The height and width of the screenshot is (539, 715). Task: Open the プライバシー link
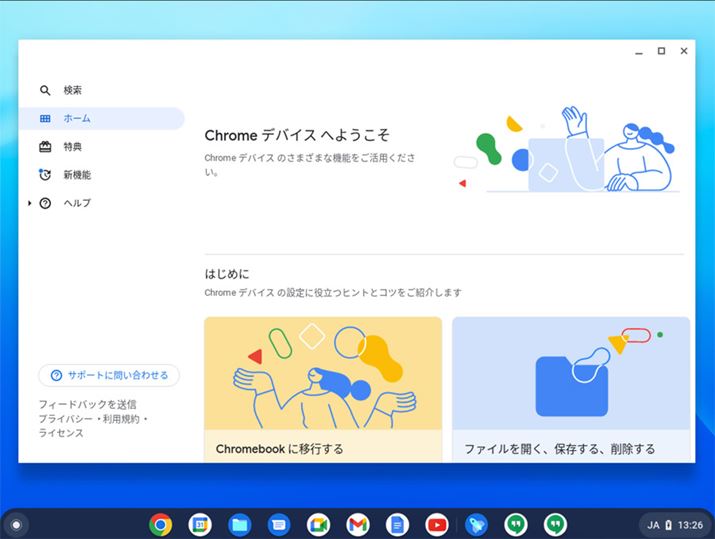pyautogui.click(x=65, y=419)
